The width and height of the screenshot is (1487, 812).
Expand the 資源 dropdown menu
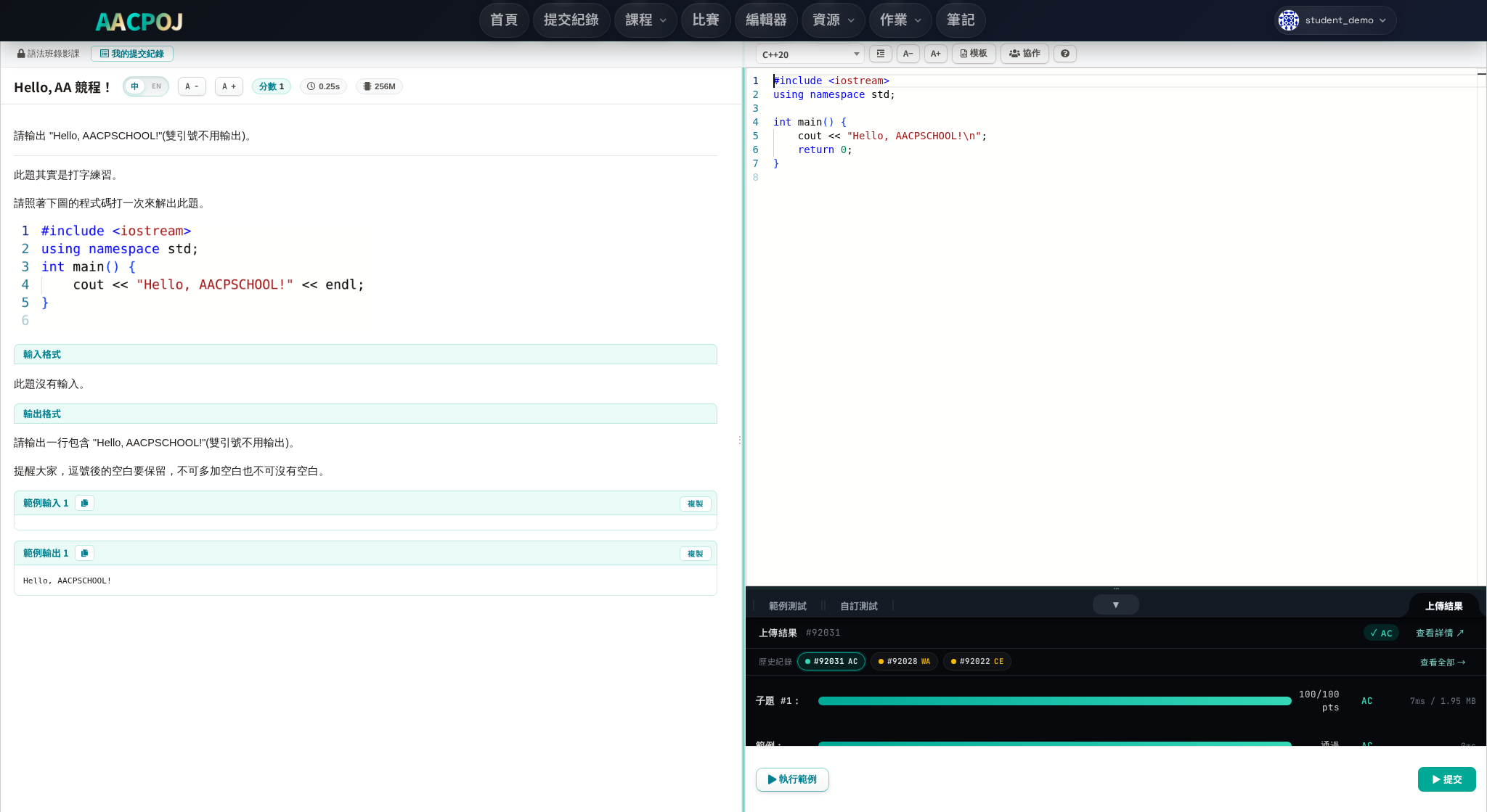[833, 20]
